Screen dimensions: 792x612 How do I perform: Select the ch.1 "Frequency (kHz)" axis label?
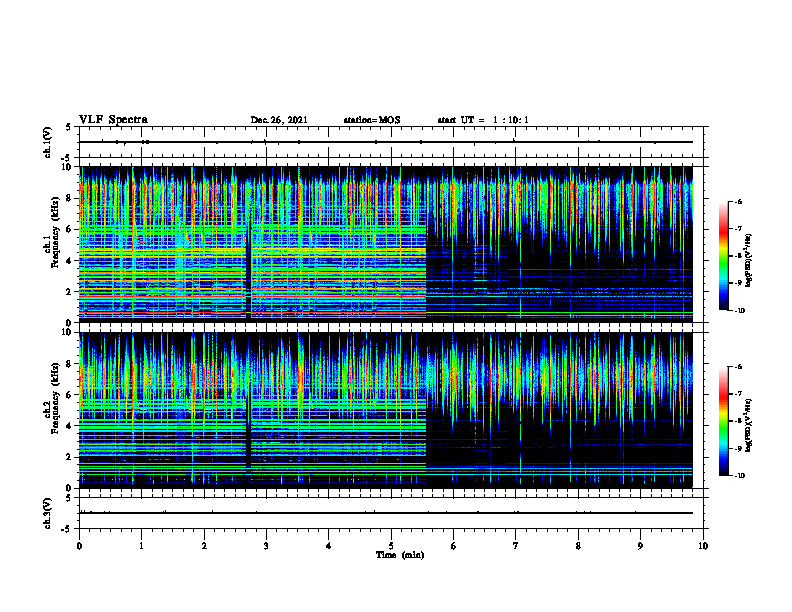click(x=57, y=233)
